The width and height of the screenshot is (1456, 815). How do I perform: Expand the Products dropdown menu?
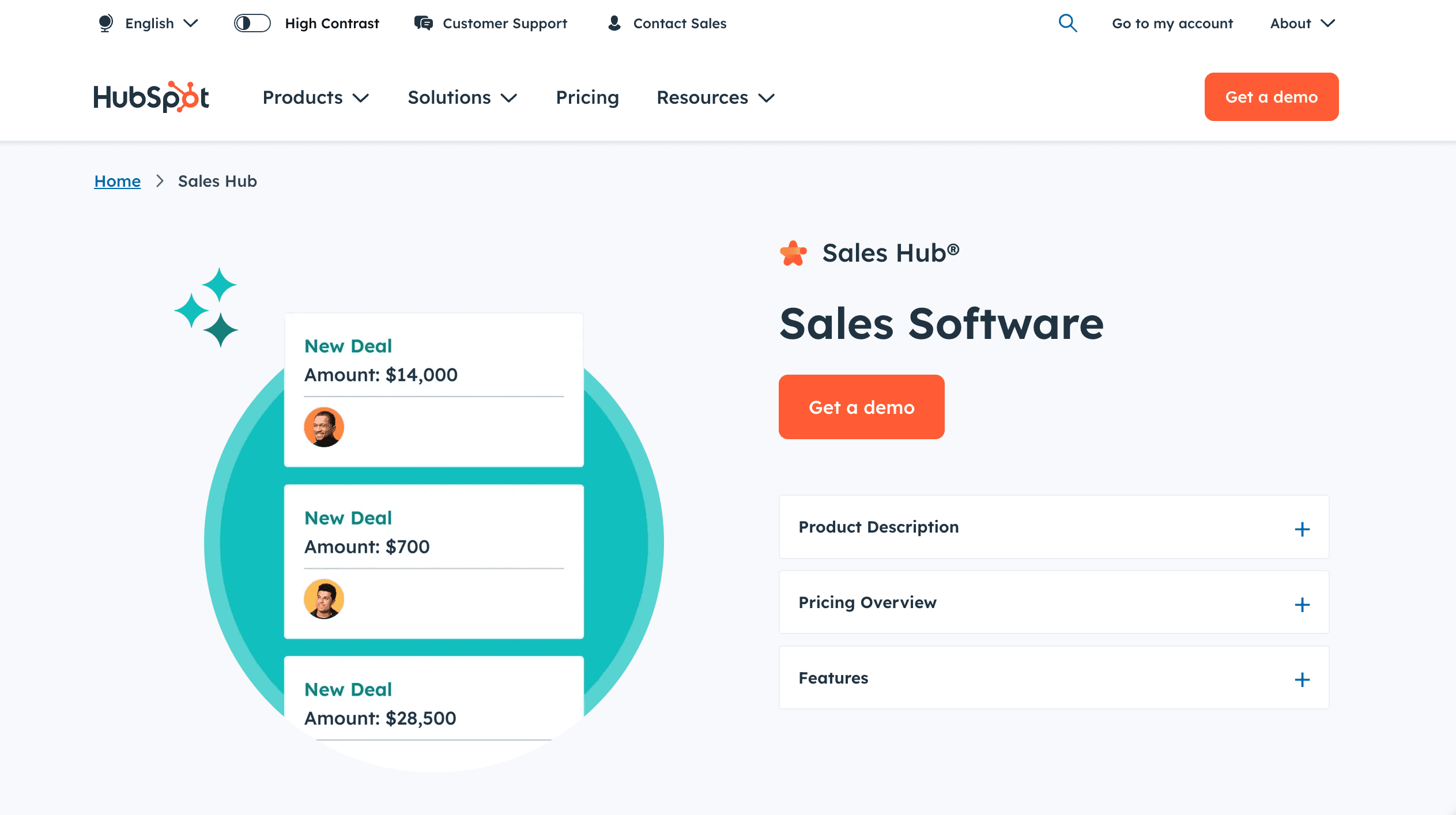pyautogui.click(x=315, y=97)
